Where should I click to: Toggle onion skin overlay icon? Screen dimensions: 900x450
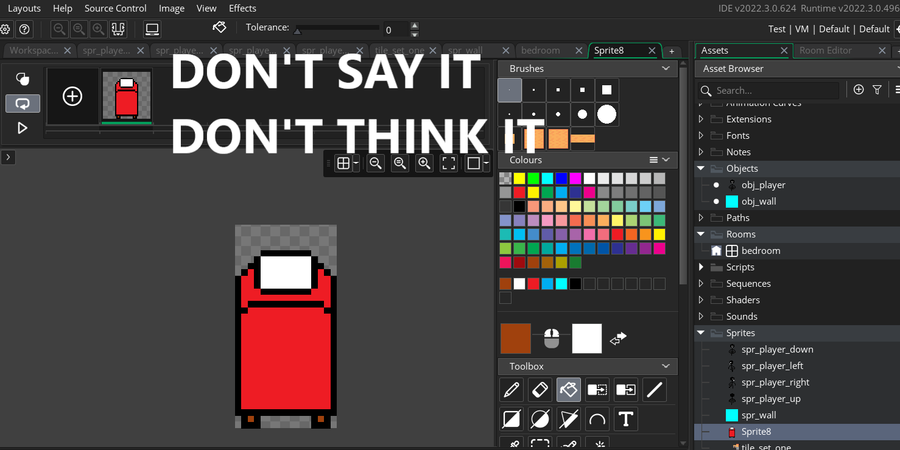pyautogui.click(x=22, y=79)
